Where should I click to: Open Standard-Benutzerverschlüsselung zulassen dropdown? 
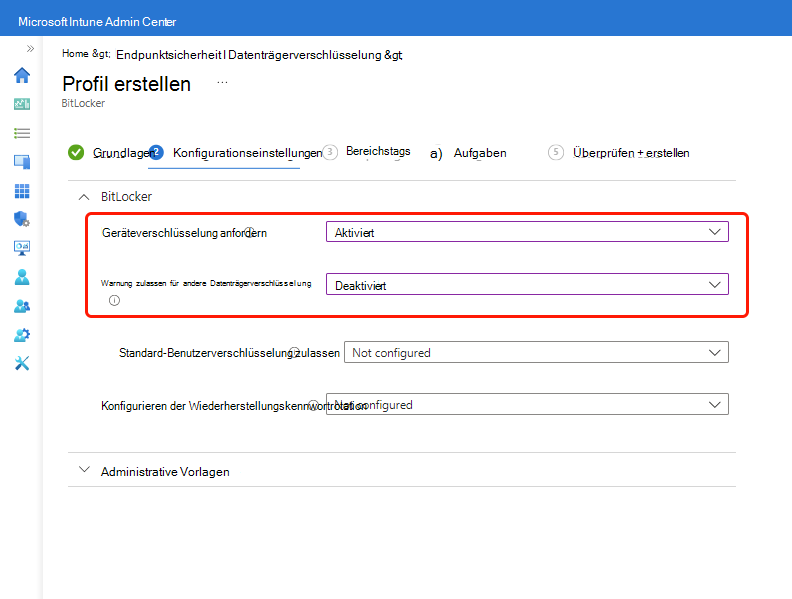coord(536,352)
